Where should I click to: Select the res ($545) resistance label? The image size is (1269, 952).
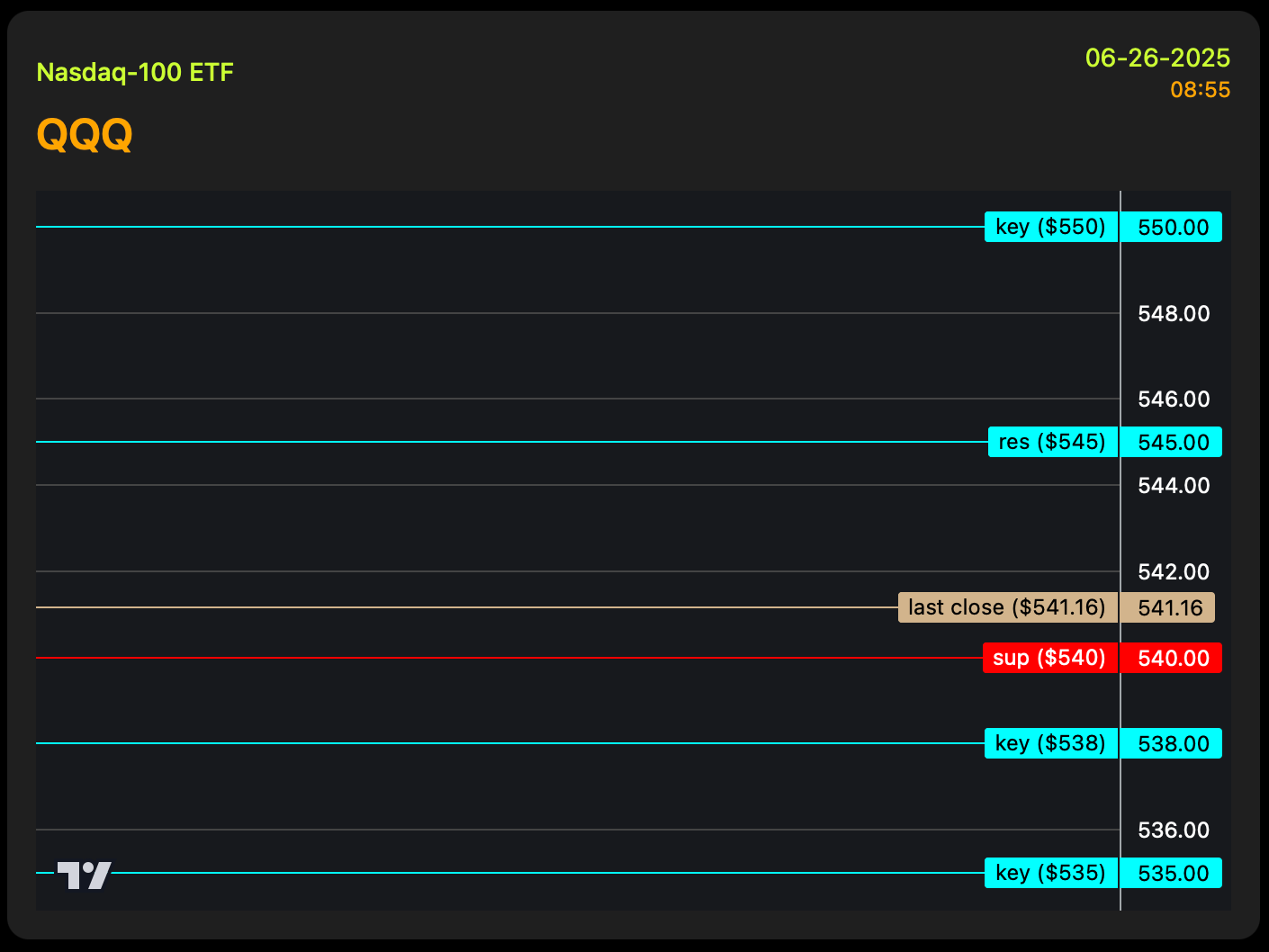point(1052,442)
